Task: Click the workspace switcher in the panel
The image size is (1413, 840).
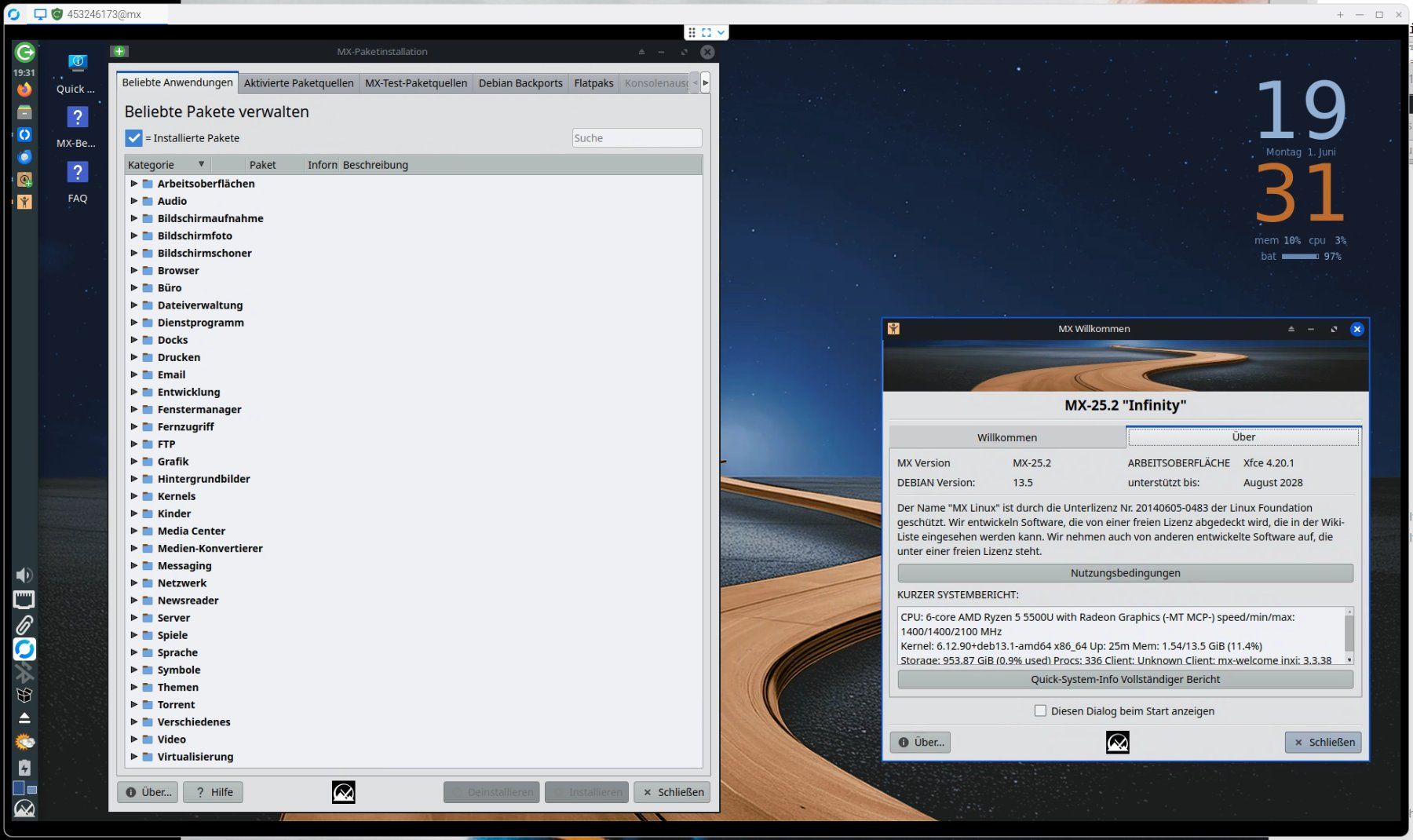Action: coord(24,788)
